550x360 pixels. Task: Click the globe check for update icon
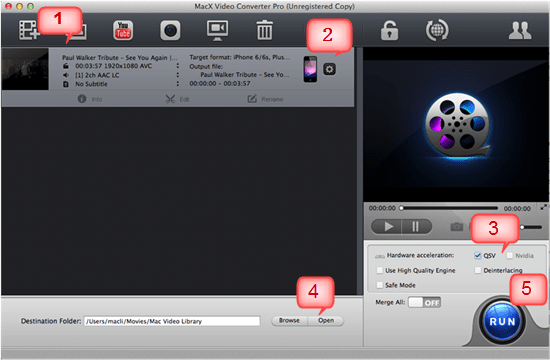point(437,30)
